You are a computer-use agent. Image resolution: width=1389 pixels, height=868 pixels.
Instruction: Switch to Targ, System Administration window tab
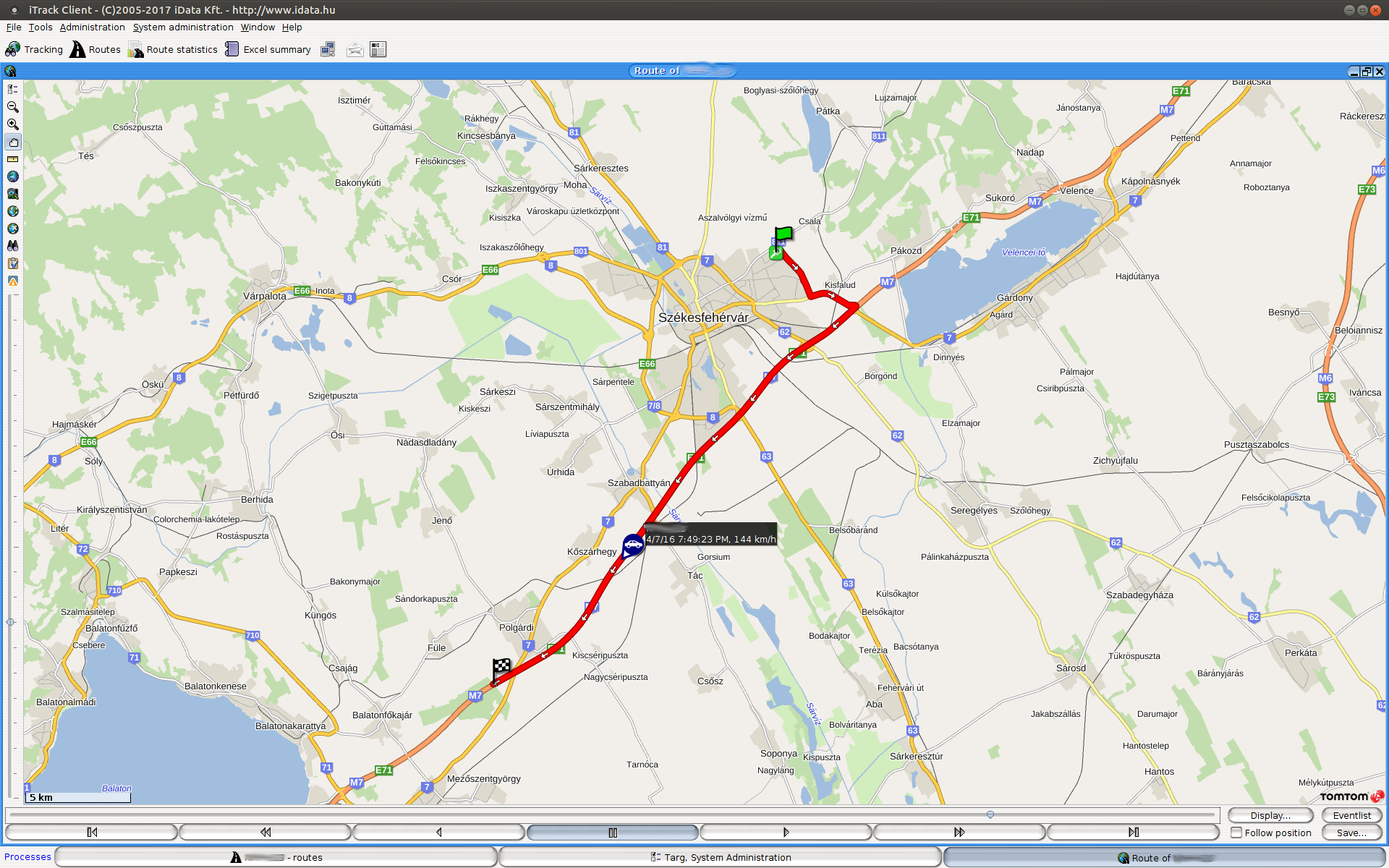click(x=720, y=857)
